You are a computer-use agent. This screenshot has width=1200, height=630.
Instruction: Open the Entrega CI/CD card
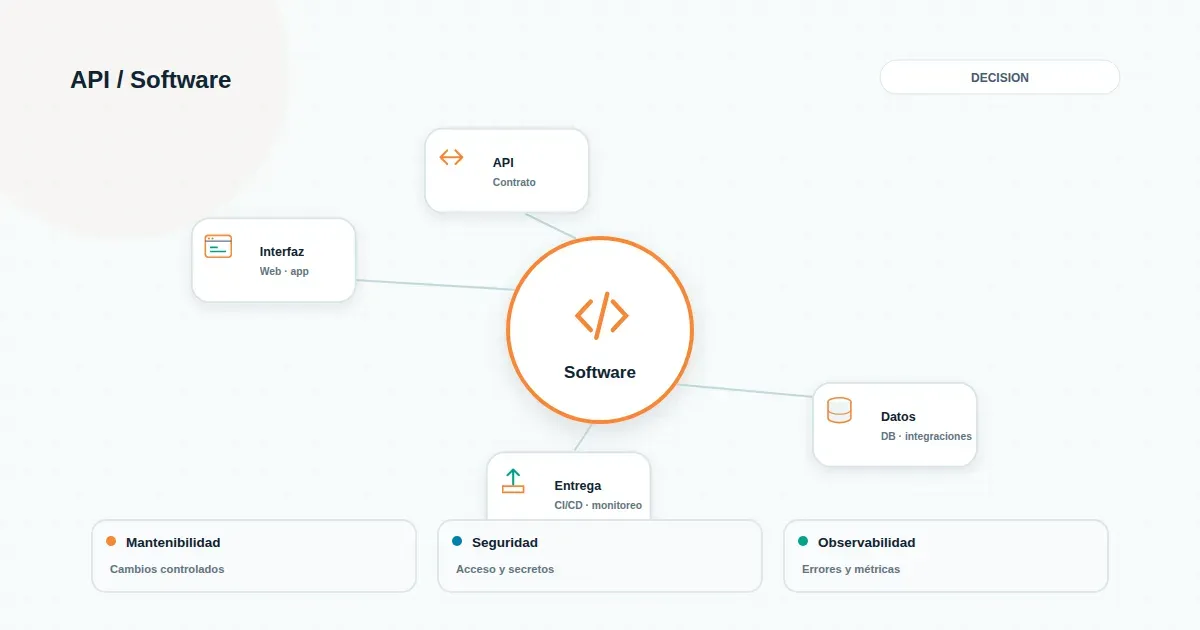569,486
